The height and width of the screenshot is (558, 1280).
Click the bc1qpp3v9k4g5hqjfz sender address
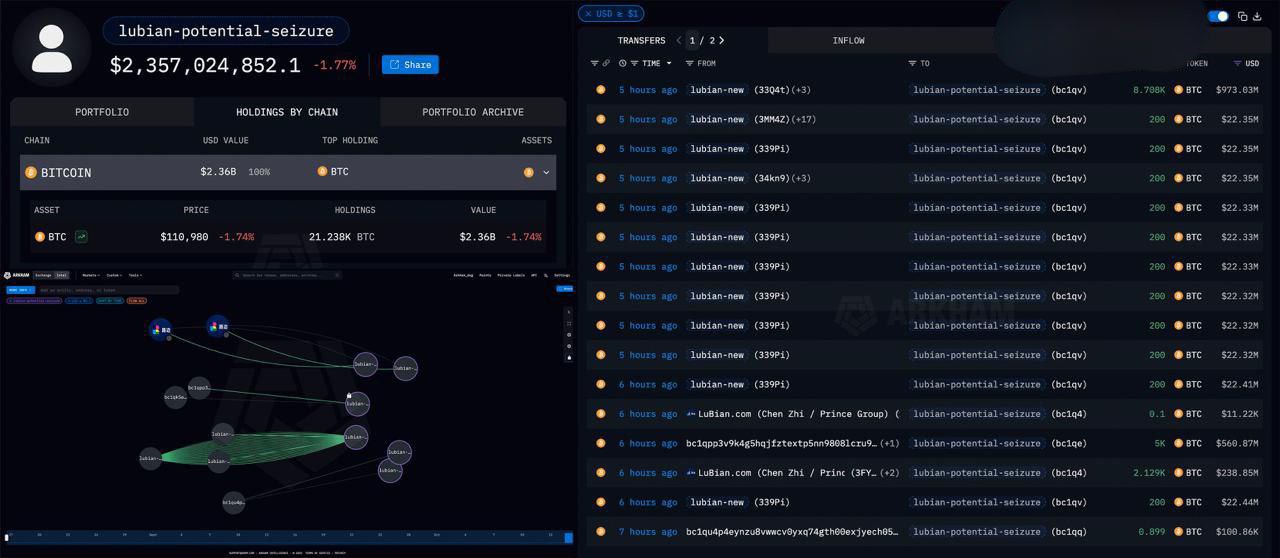click(x=781, y=443)
